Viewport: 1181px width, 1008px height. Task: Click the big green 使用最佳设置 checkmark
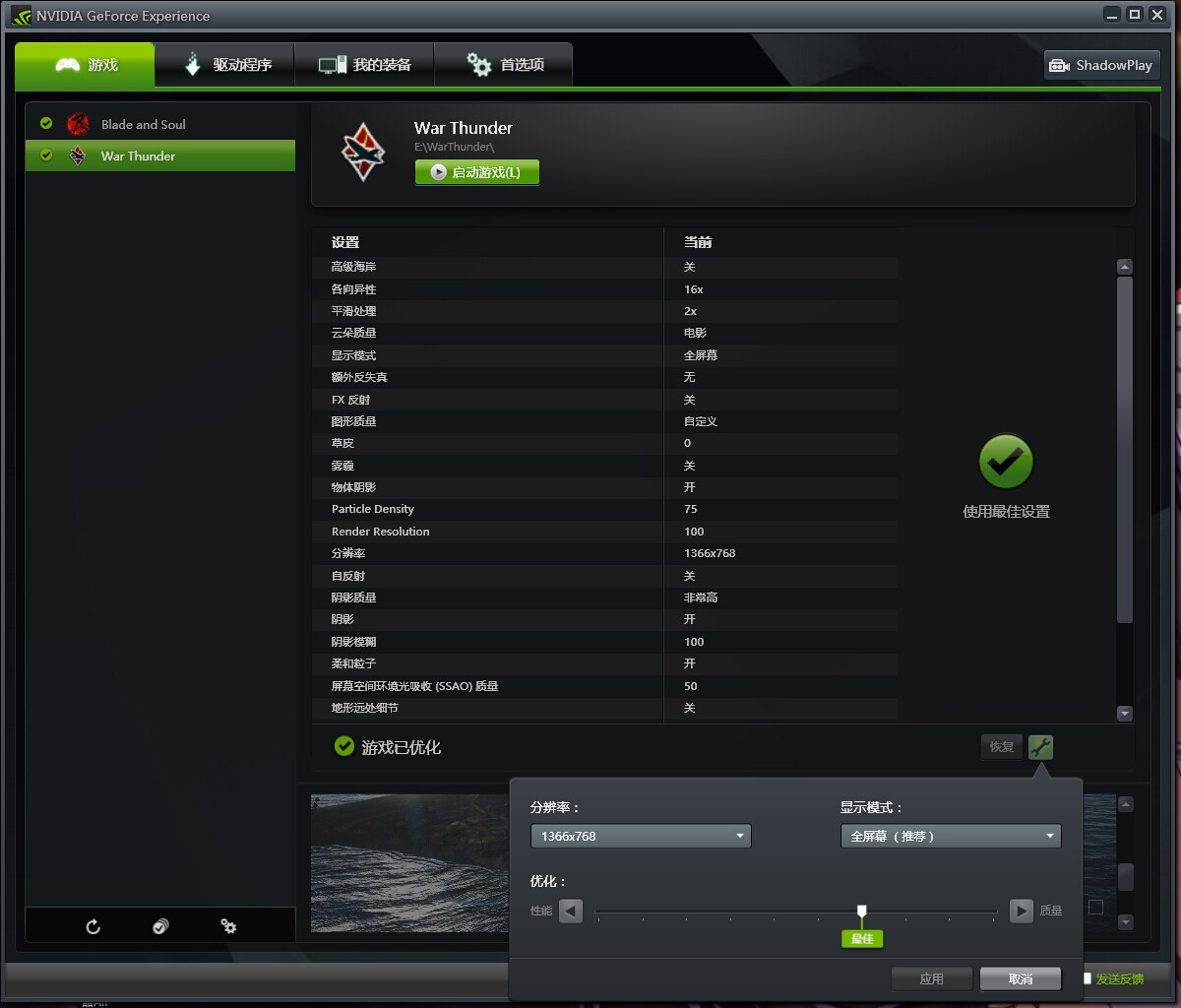pos(1006,462)
